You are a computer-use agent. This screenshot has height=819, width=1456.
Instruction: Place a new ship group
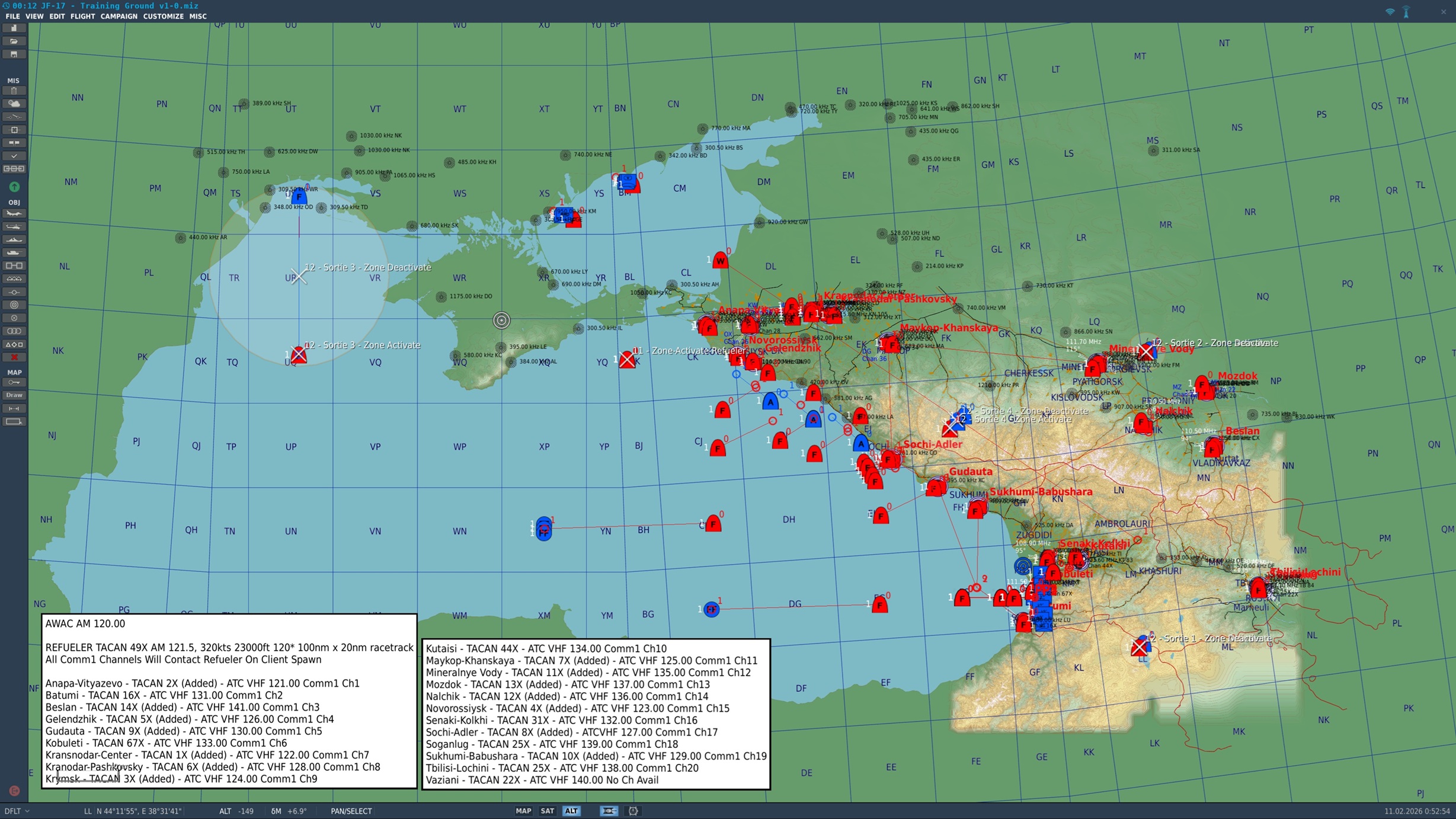coord(14,239)
